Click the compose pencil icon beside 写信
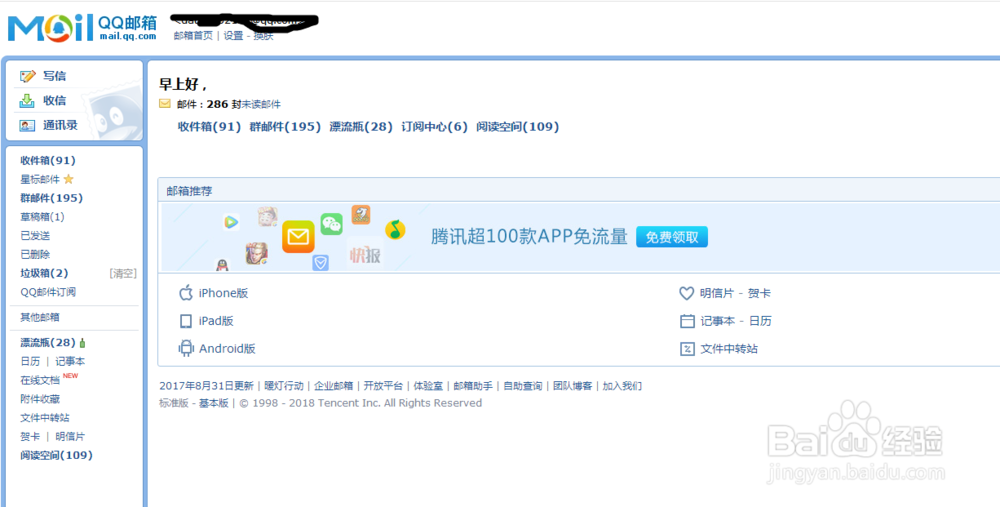 point(27,77)
